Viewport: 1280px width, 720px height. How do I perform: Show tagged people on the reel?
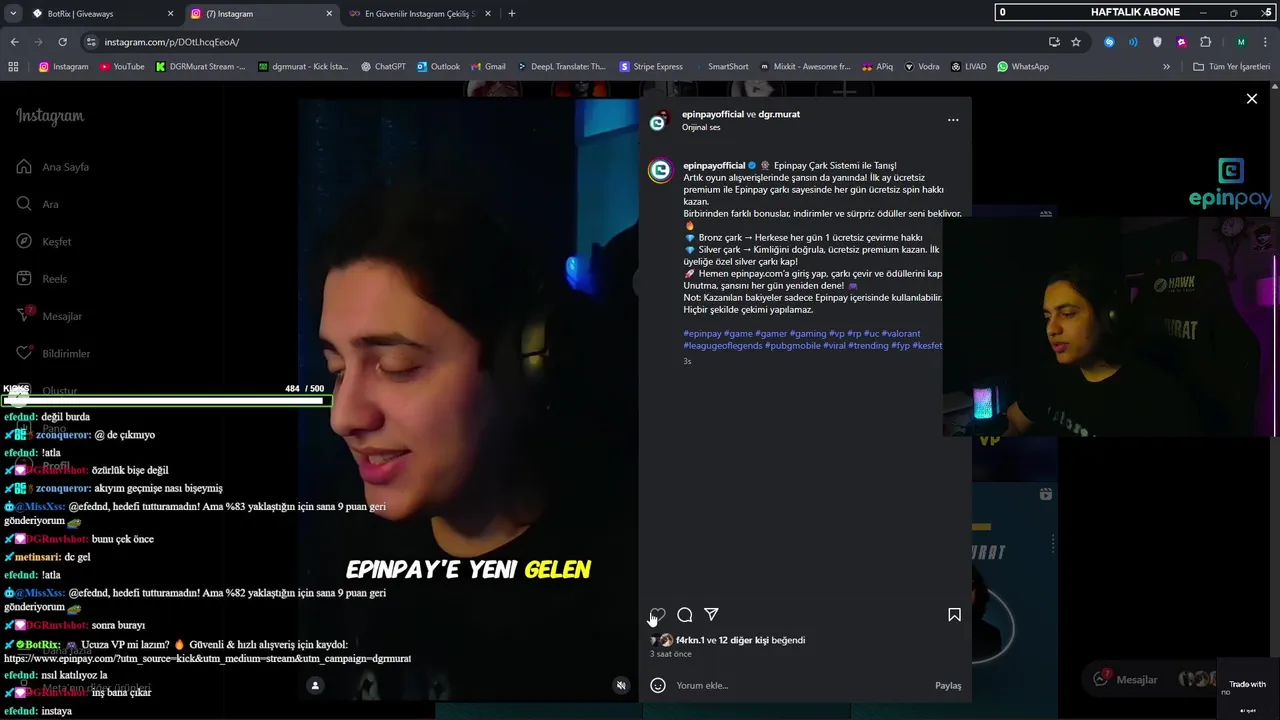pos(315,685)
